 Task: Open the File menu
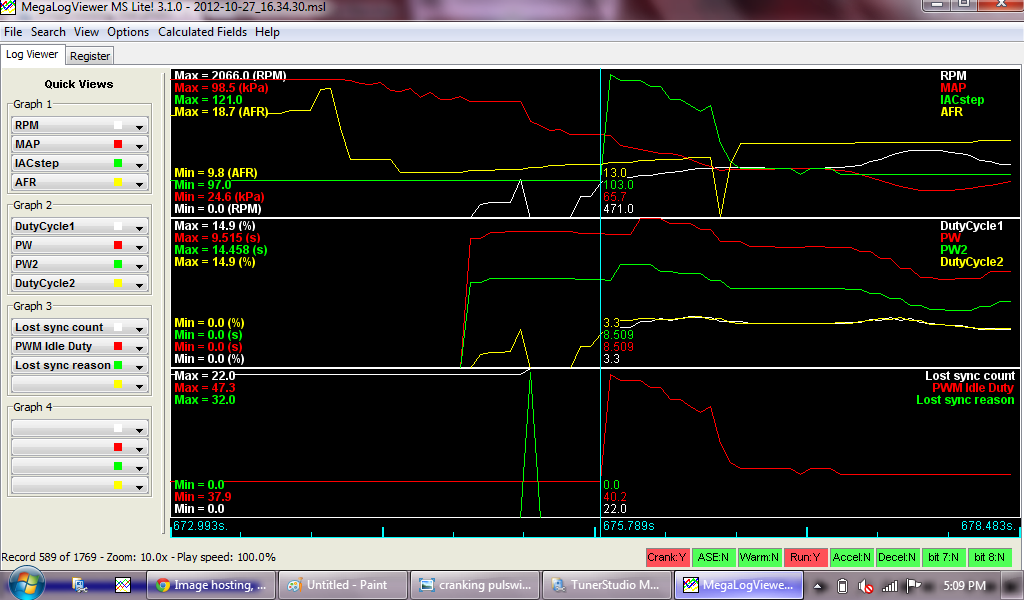pyautogui.click(x=13, y=32)
